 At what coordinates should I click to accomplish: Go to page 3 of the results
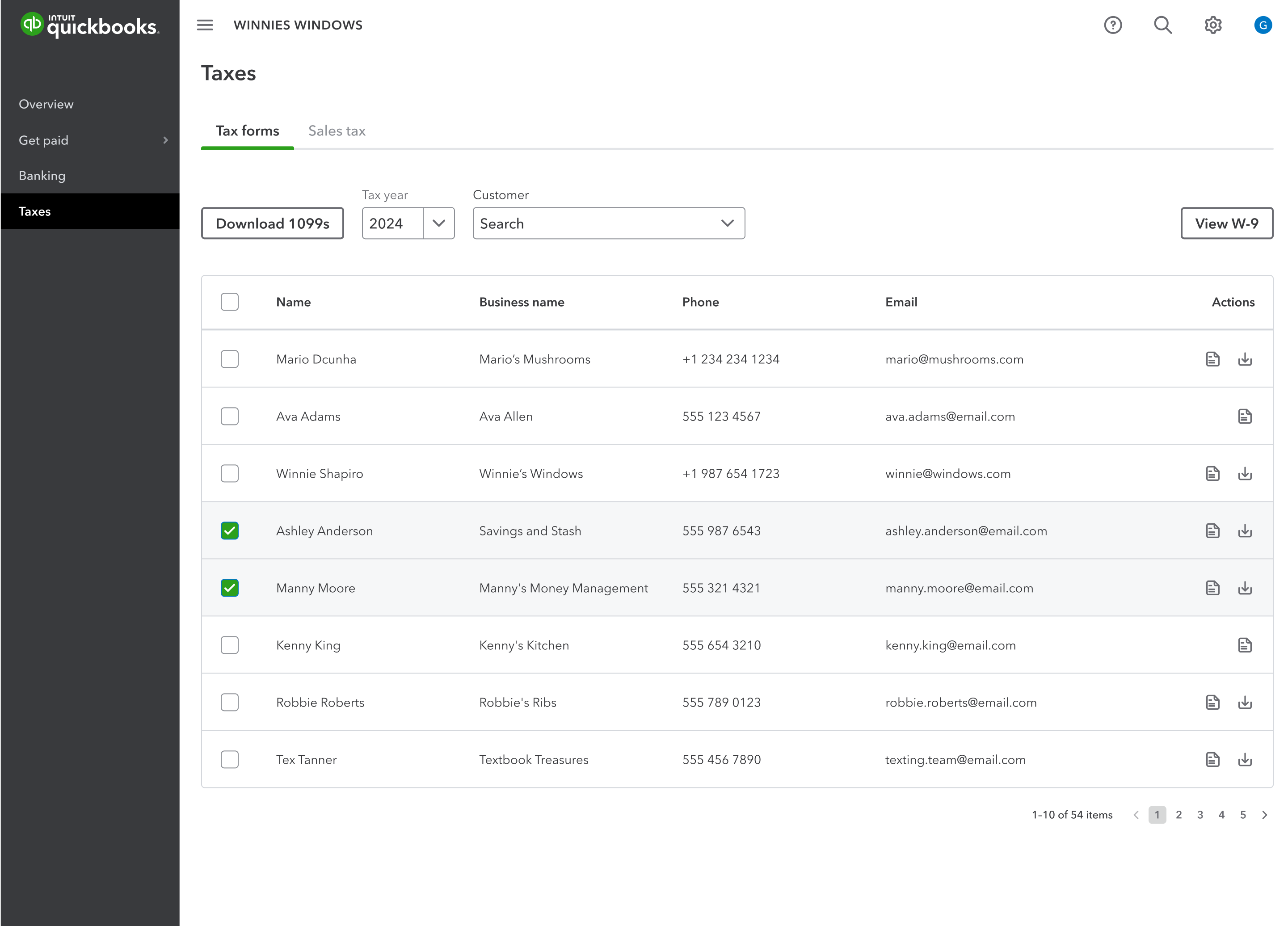point(1200,815)
